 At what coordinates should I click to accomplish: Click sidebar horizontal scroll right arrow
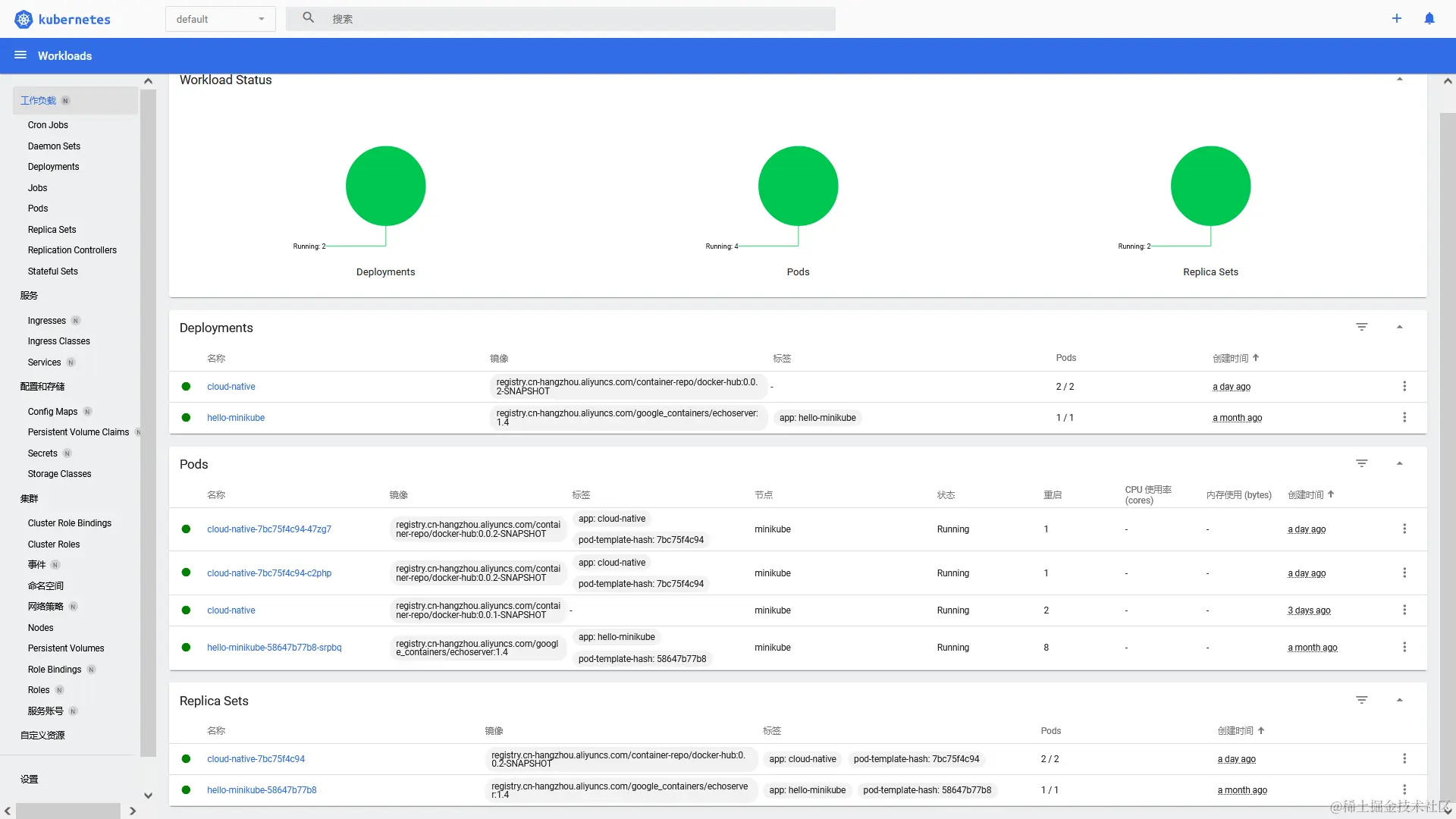click(x=133, y=811)
